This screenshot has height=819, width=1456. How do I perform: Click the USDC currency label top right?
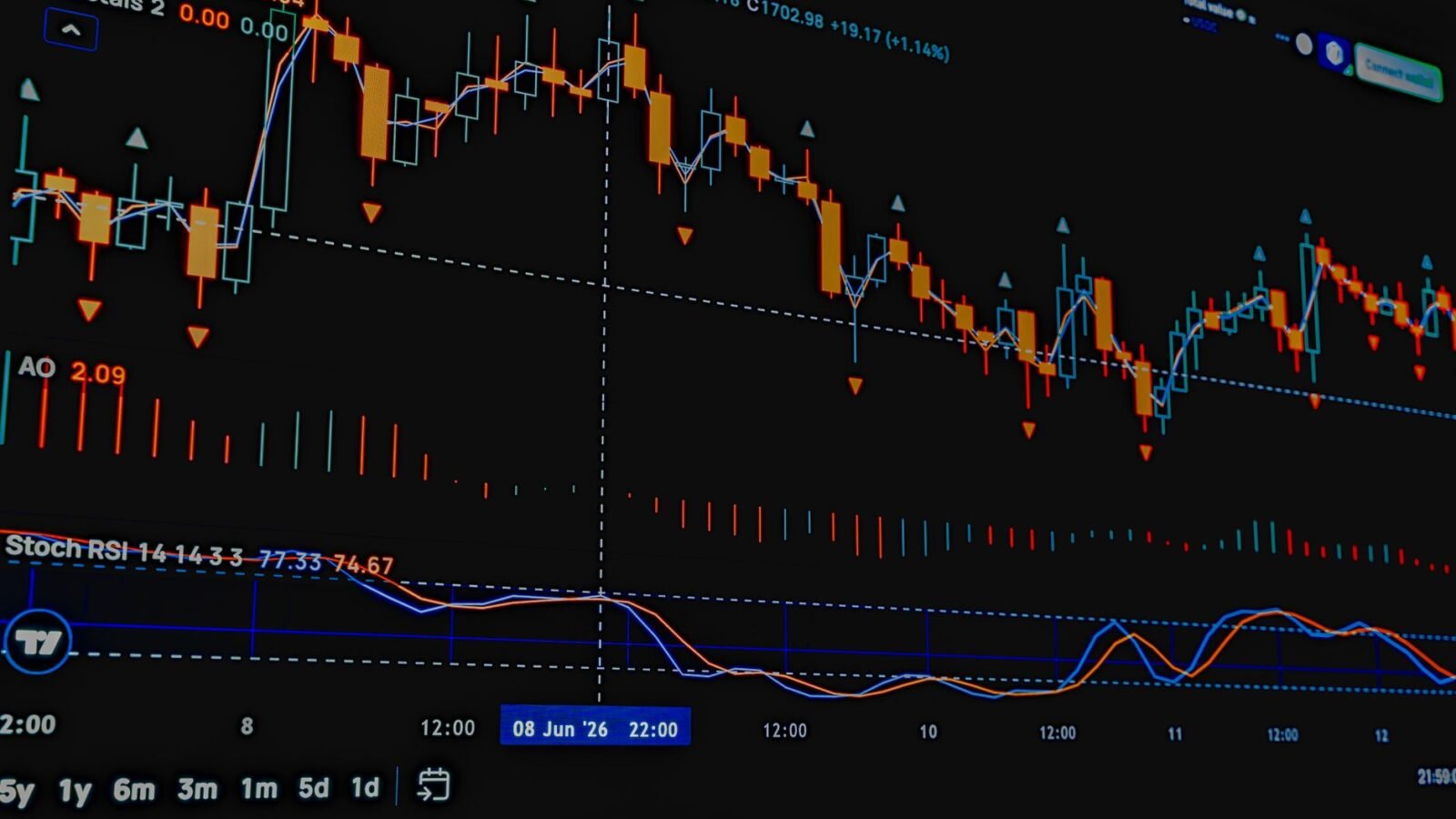[1204, 25]
